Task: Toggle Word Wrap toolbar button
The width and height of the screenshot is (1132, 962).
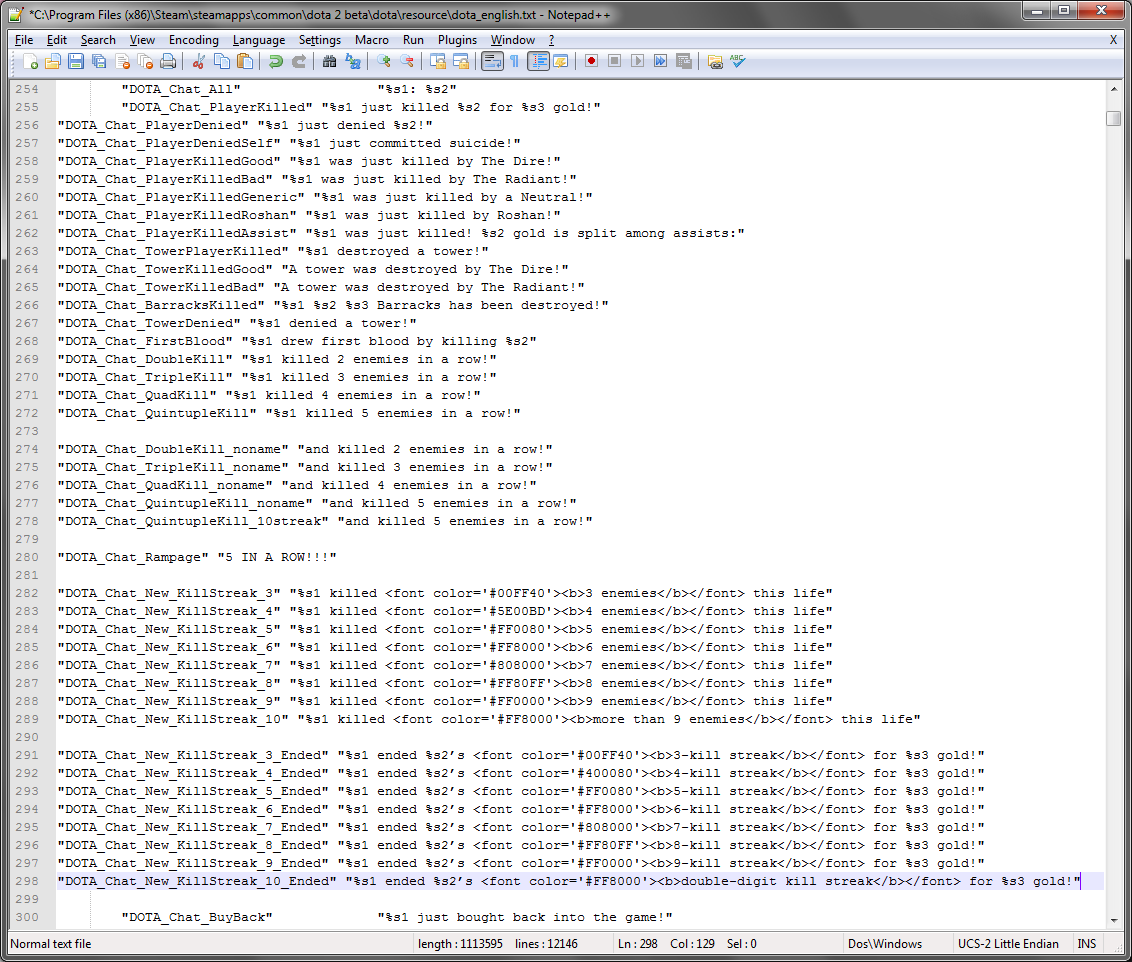Action: pos(491,62)
